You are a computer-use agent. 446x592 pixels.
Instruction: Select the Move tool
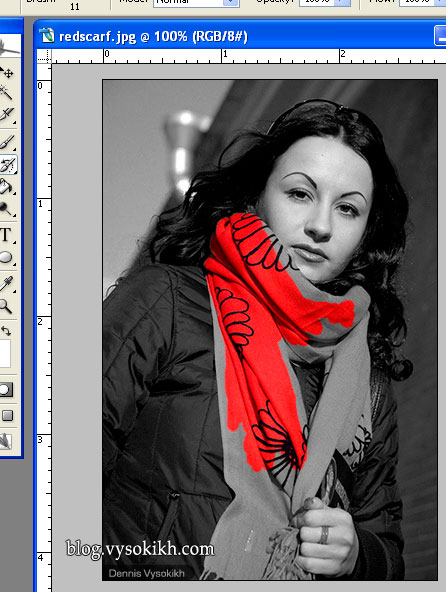pos(7,72)
